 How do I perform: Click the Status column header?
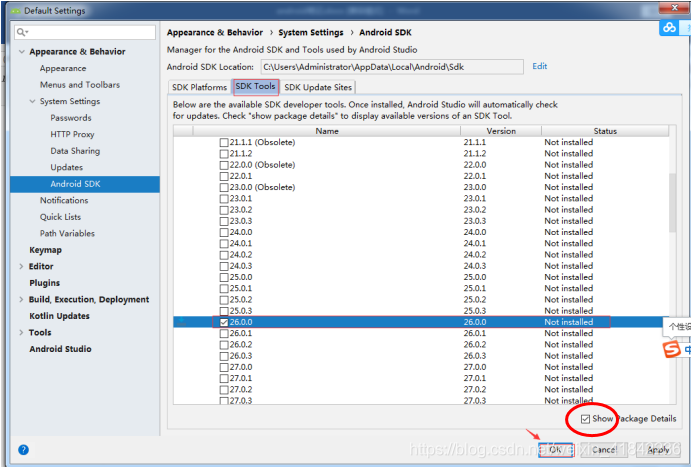[605, 131]
